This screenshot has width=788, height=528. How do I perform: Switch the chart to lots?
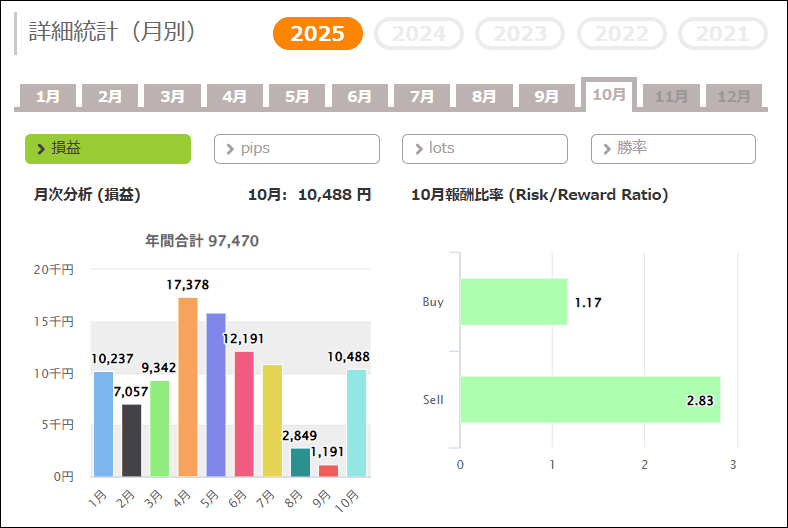[485, 149]
